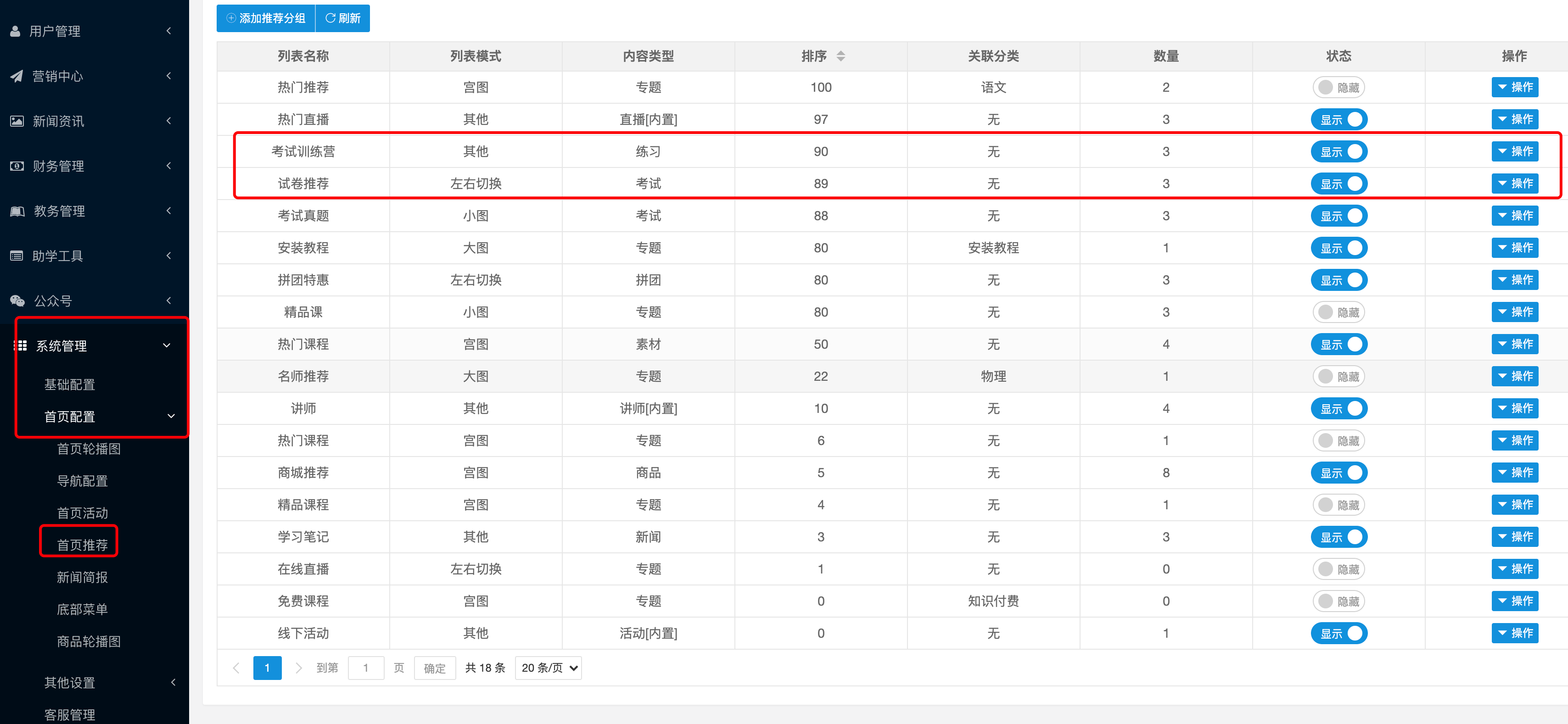Image resolution: width=1568 pixels, height=724 pixels.
Task: Click the 语文 category cell
Action: point(993,88)
